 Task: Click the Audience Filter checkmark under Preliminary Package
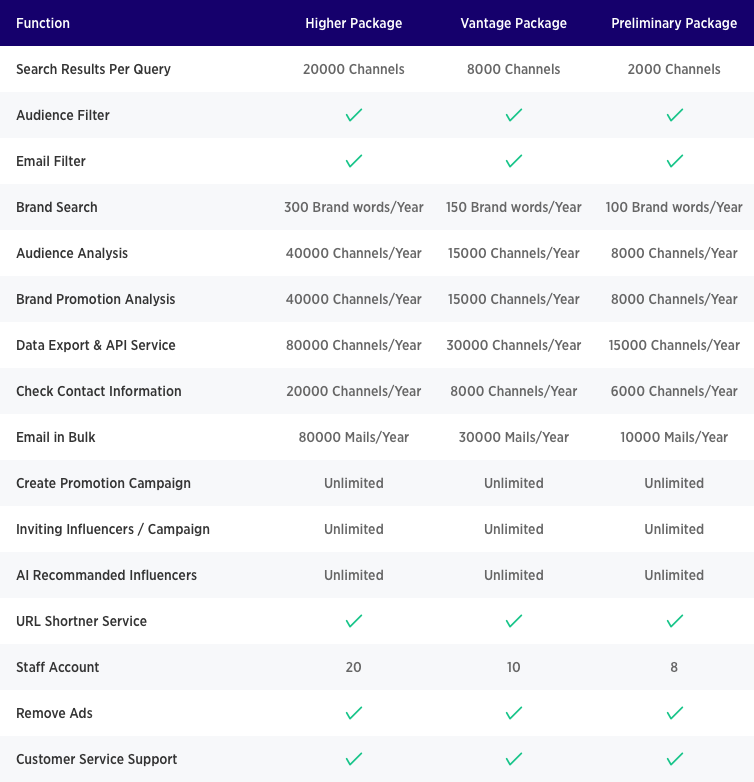674,115
